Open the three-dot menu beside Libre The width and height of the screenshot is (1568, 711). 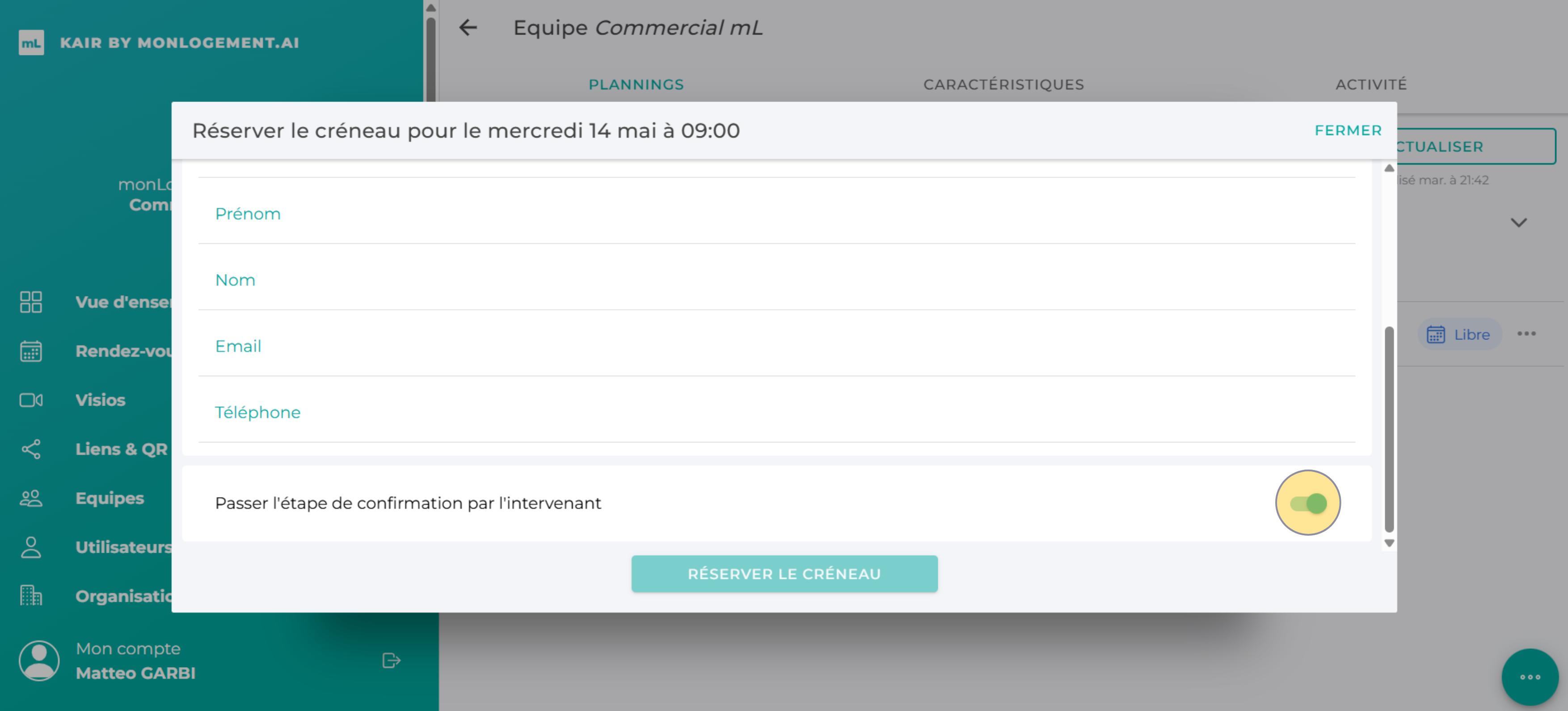tap(1527, 334)
